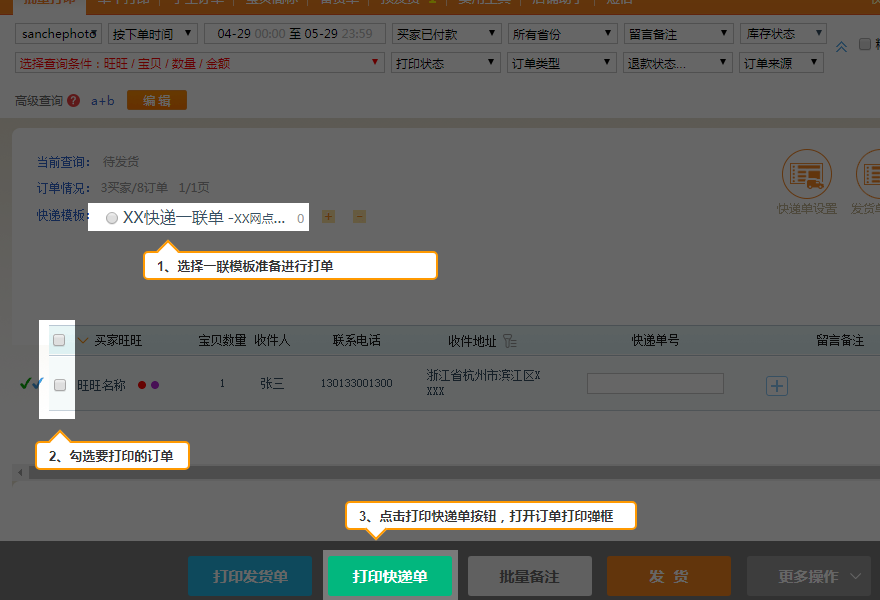The image size is (880, 600).
Task: Open the 买家已付款 order status dropdown
Action: (x=446, y=34)
